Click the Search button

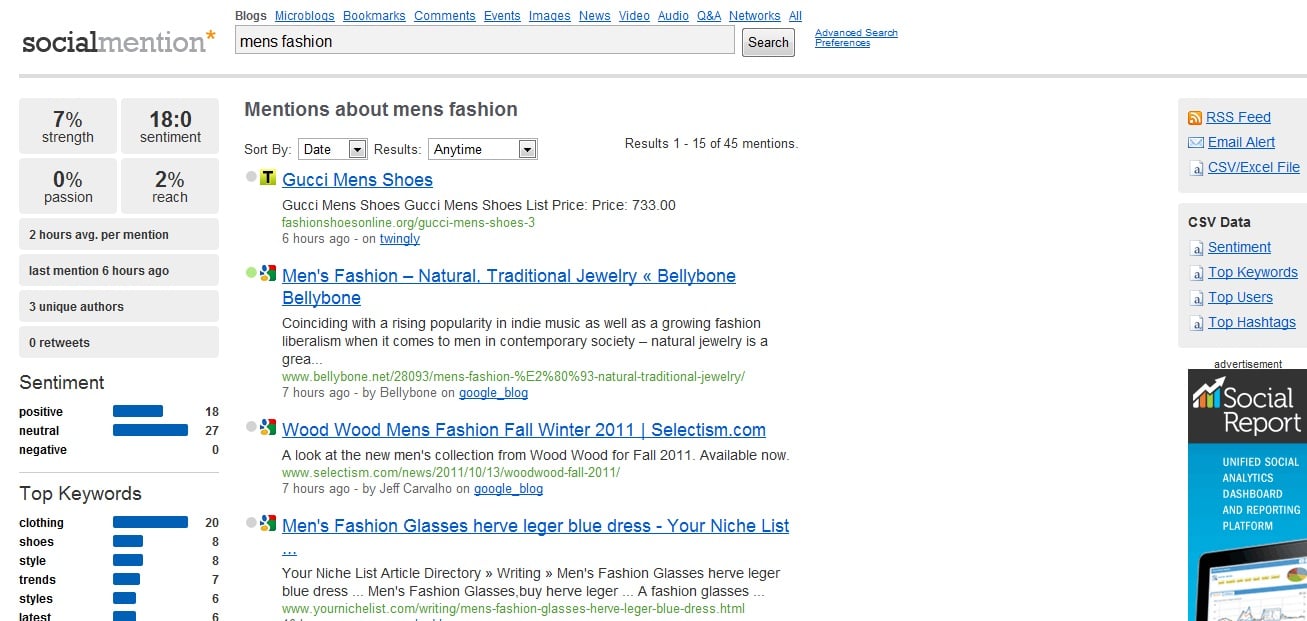tap(768, 42)
